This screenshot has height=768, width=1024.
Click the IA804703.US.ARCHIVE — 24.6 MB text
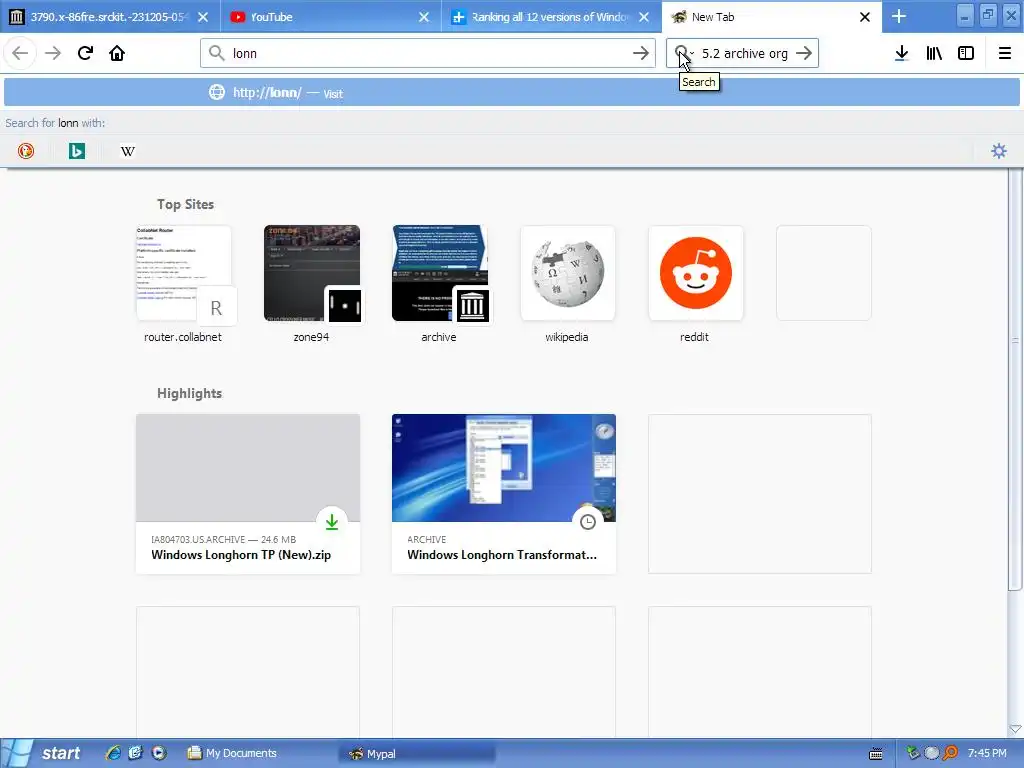point(223,539)
